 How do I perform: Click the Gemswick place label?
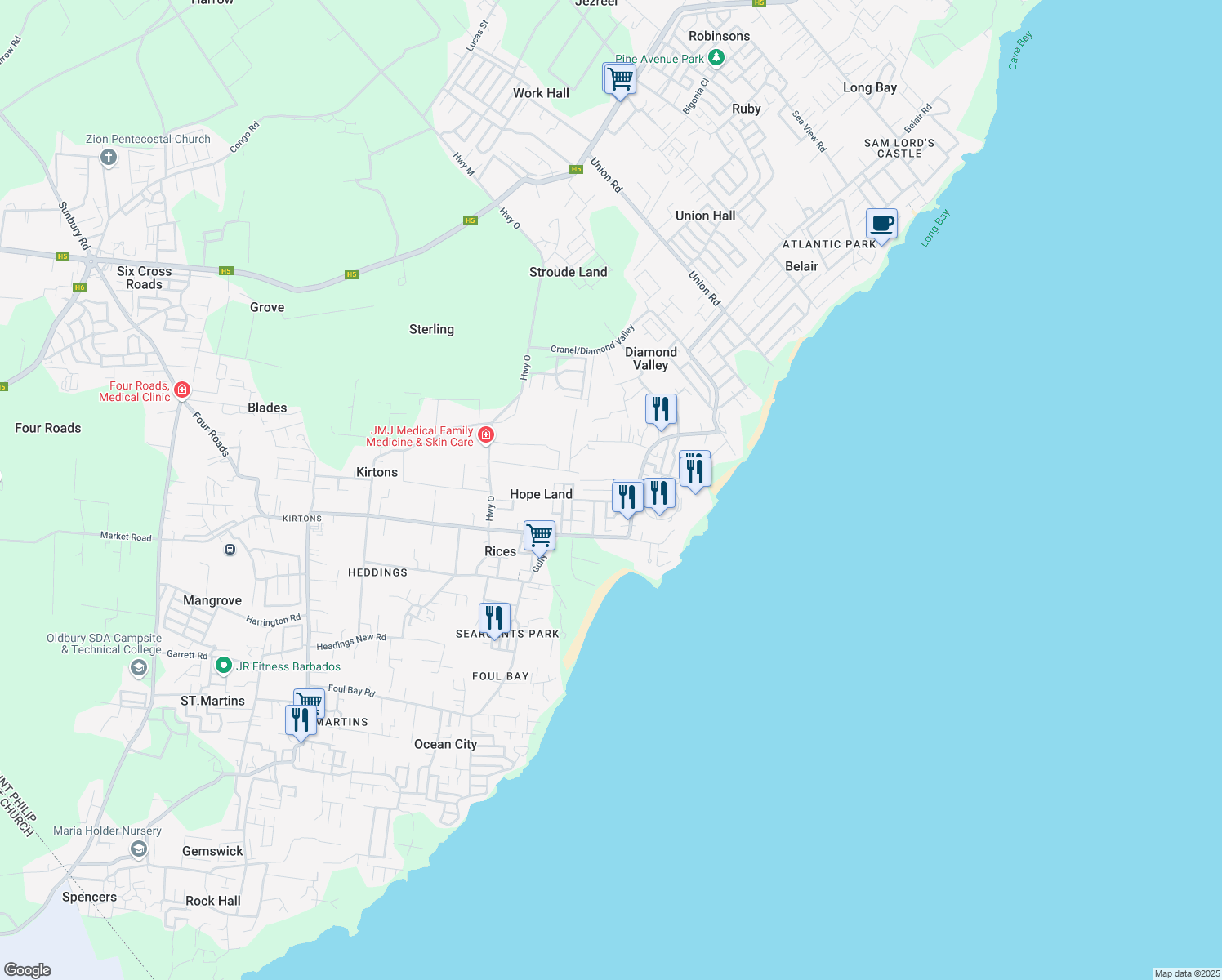pos(212,851)
